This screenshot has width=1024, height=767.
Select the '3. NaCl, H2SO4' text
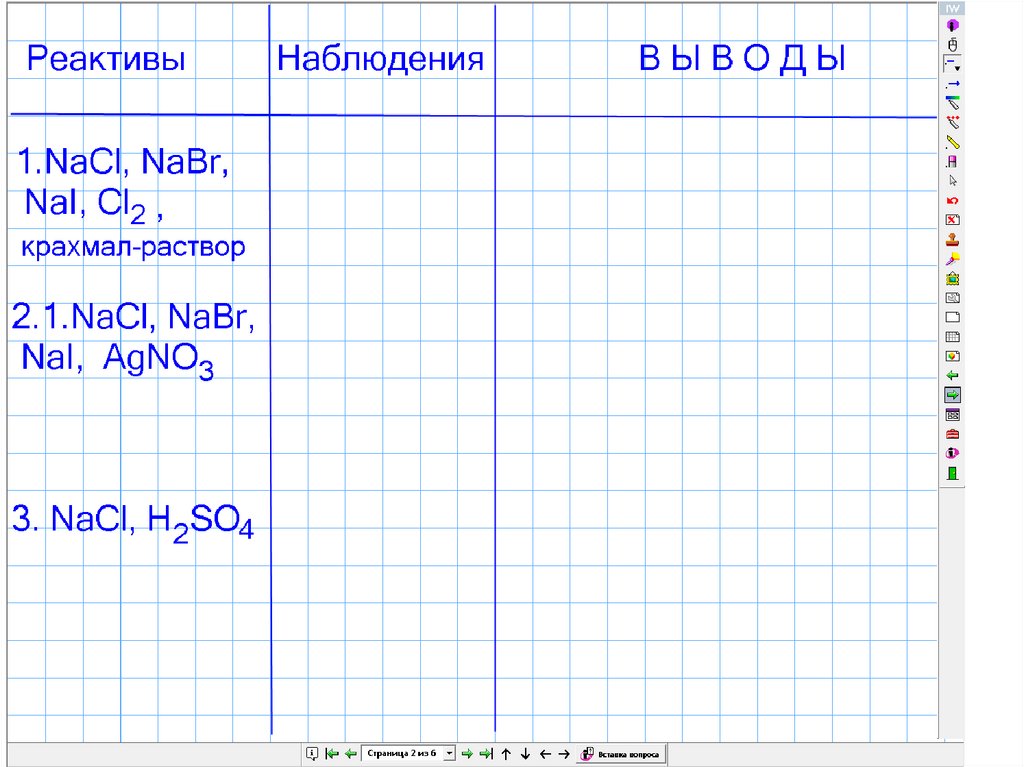point(133,521)
